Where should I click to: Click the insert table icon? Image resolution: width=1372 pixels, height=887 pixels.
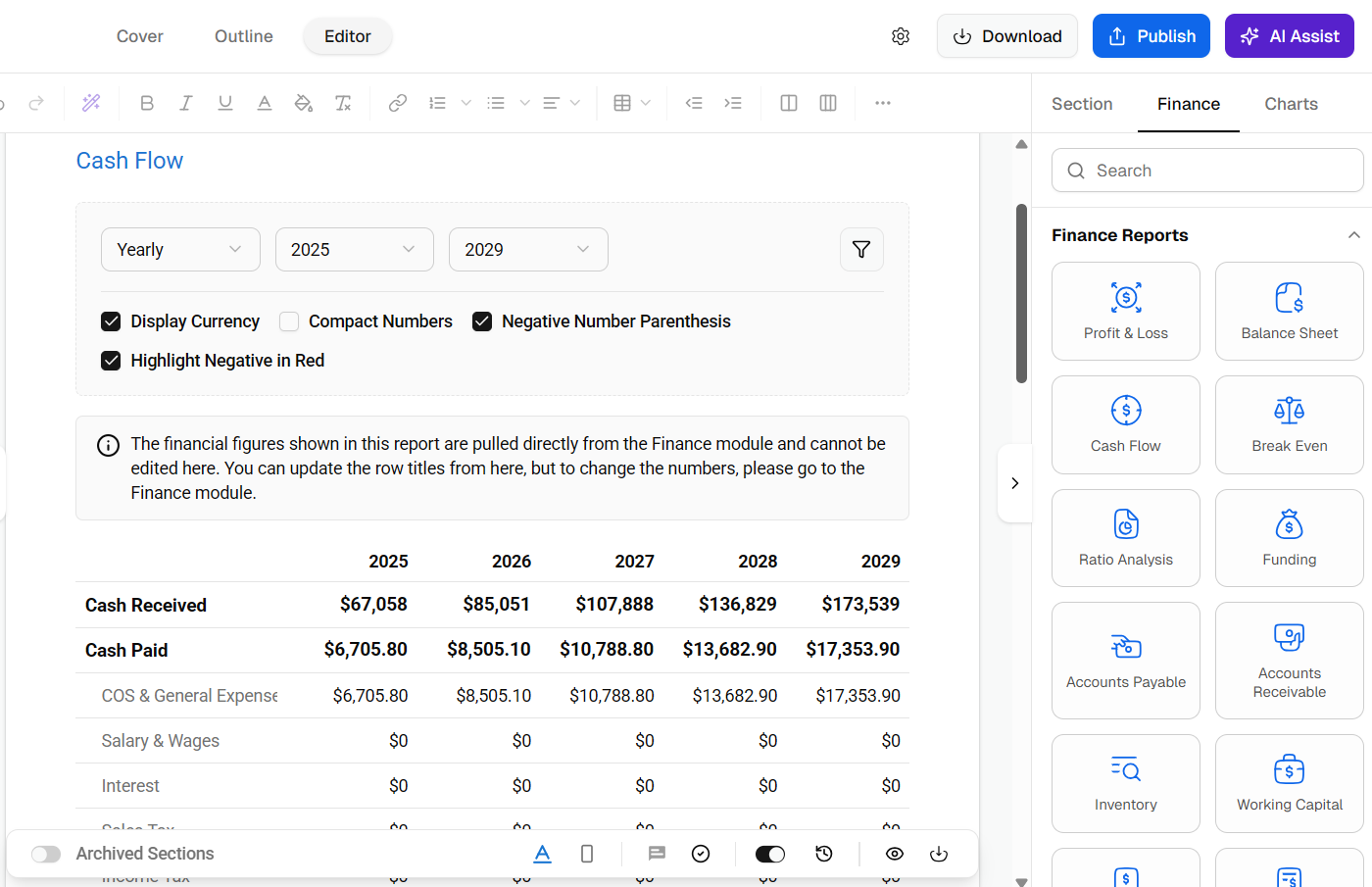click(622, 103)
